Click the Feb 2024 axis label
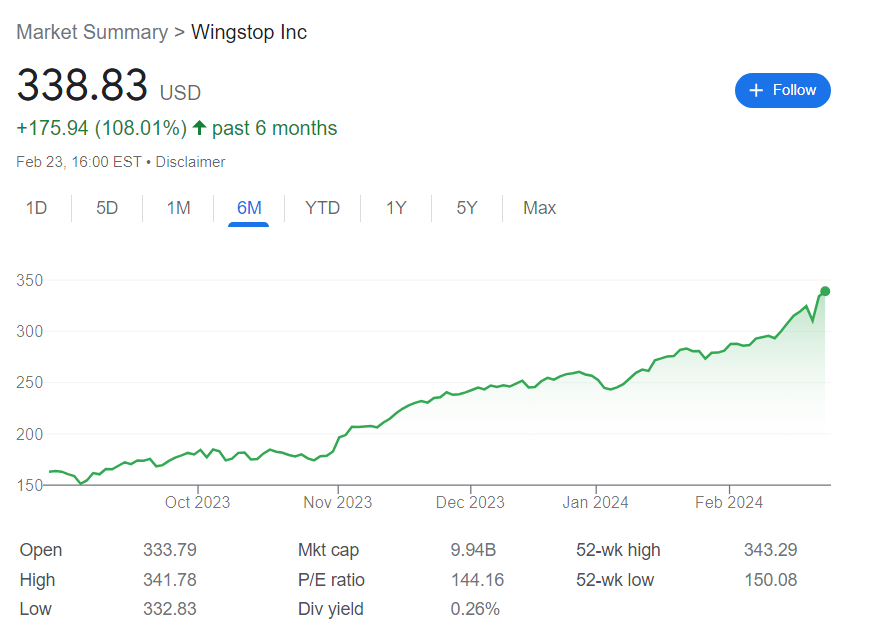 tap(729, 502)
